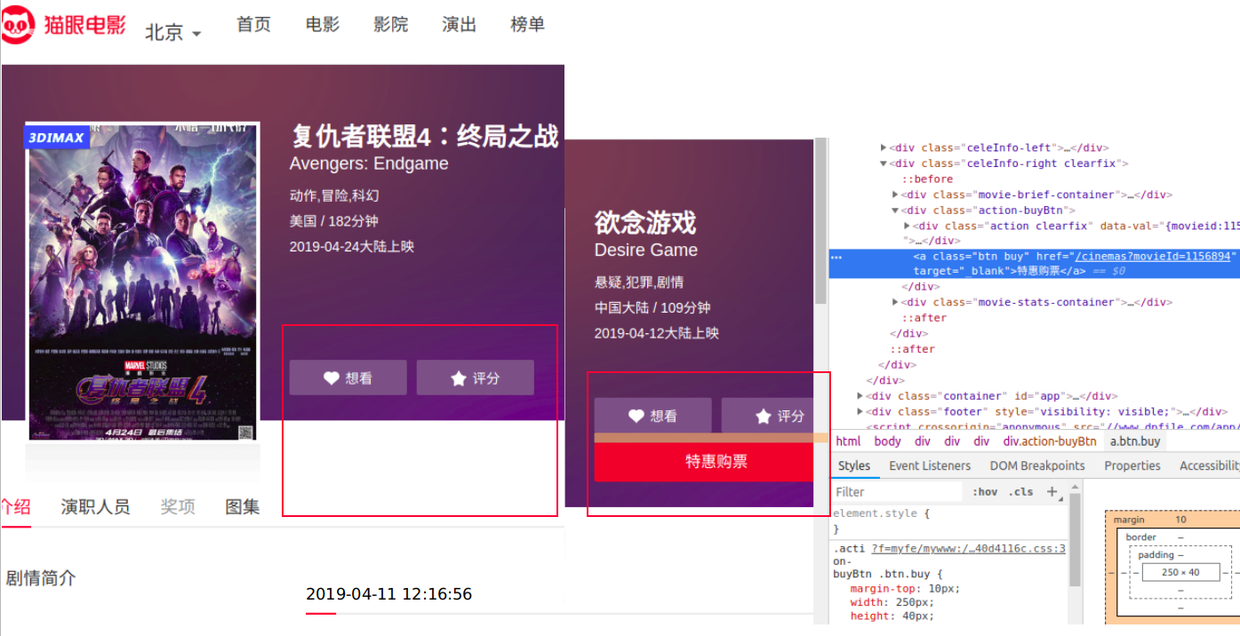Expand the action clearfix div node

point(907,226)
